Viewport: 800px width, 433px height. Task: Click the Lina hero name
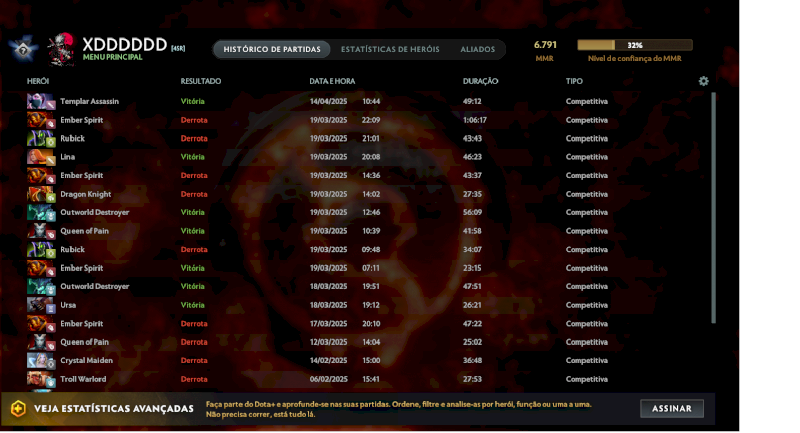tap(67, 157)
